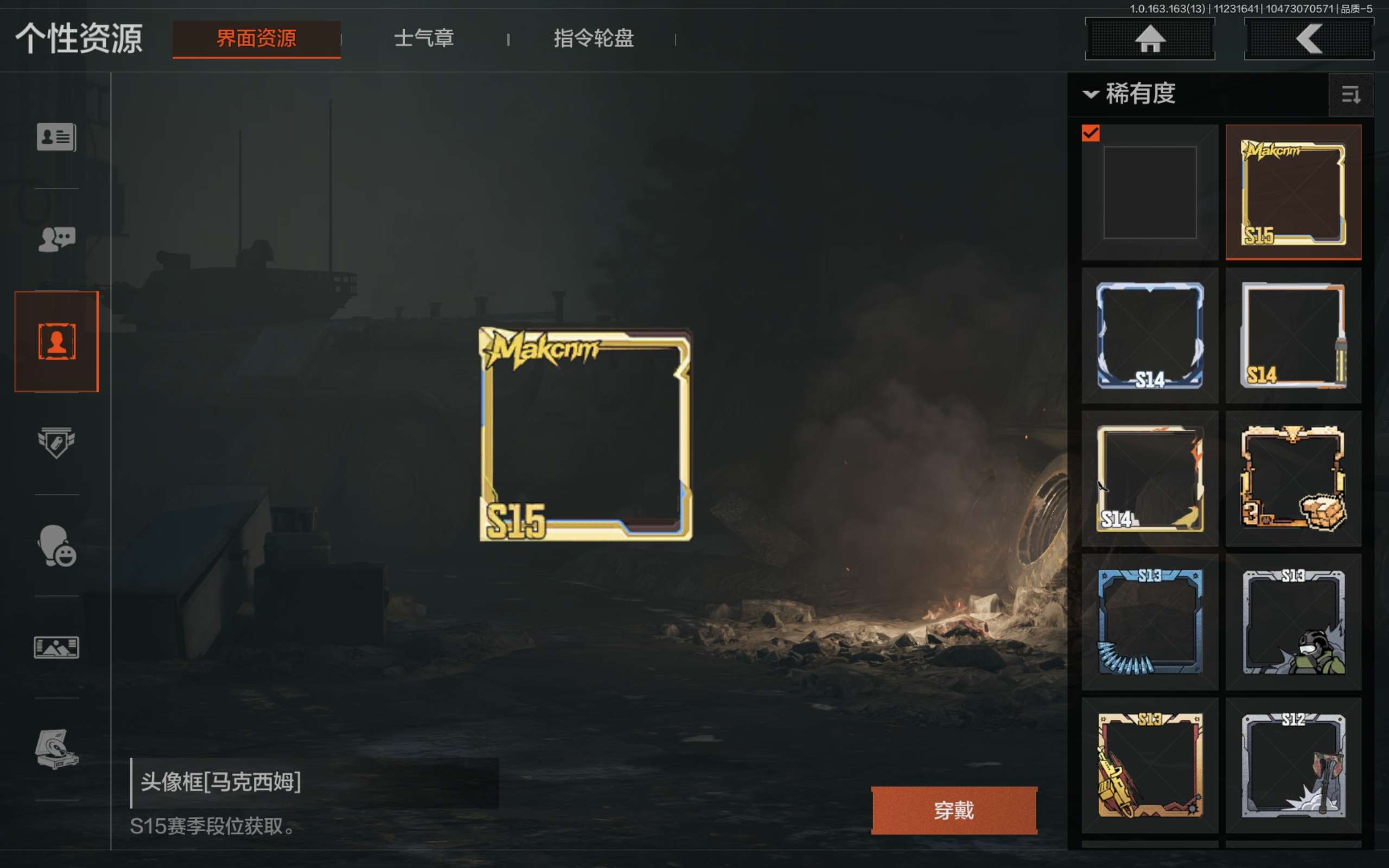Open the badge tag sidebar icon
Viewport: 1389px width, 868px height.
click(x=56, y=443)
